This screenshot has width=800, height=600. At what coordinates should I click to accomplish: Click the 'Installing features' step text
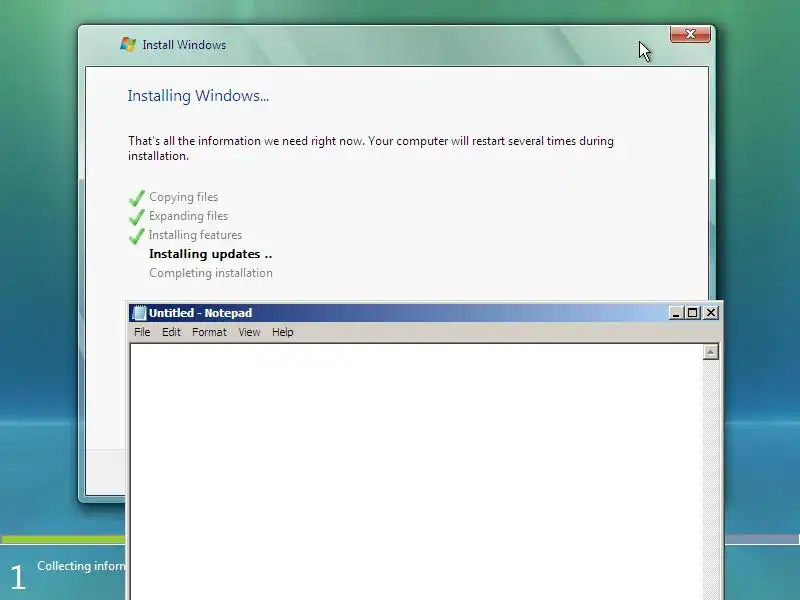coord(195,235)
